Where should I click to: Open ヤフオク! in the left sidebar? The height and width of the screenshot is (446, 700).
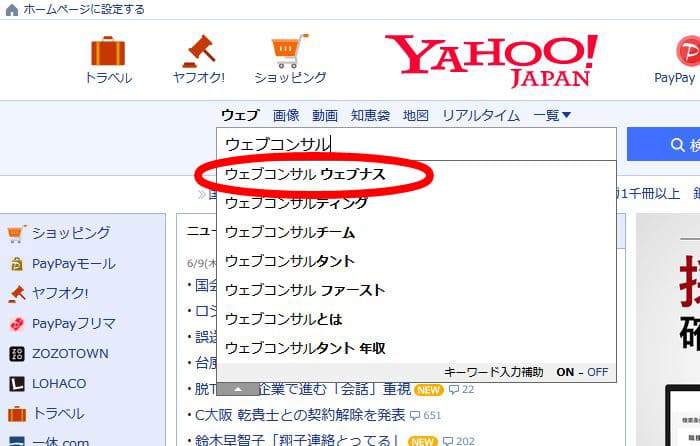click(60, 293)
